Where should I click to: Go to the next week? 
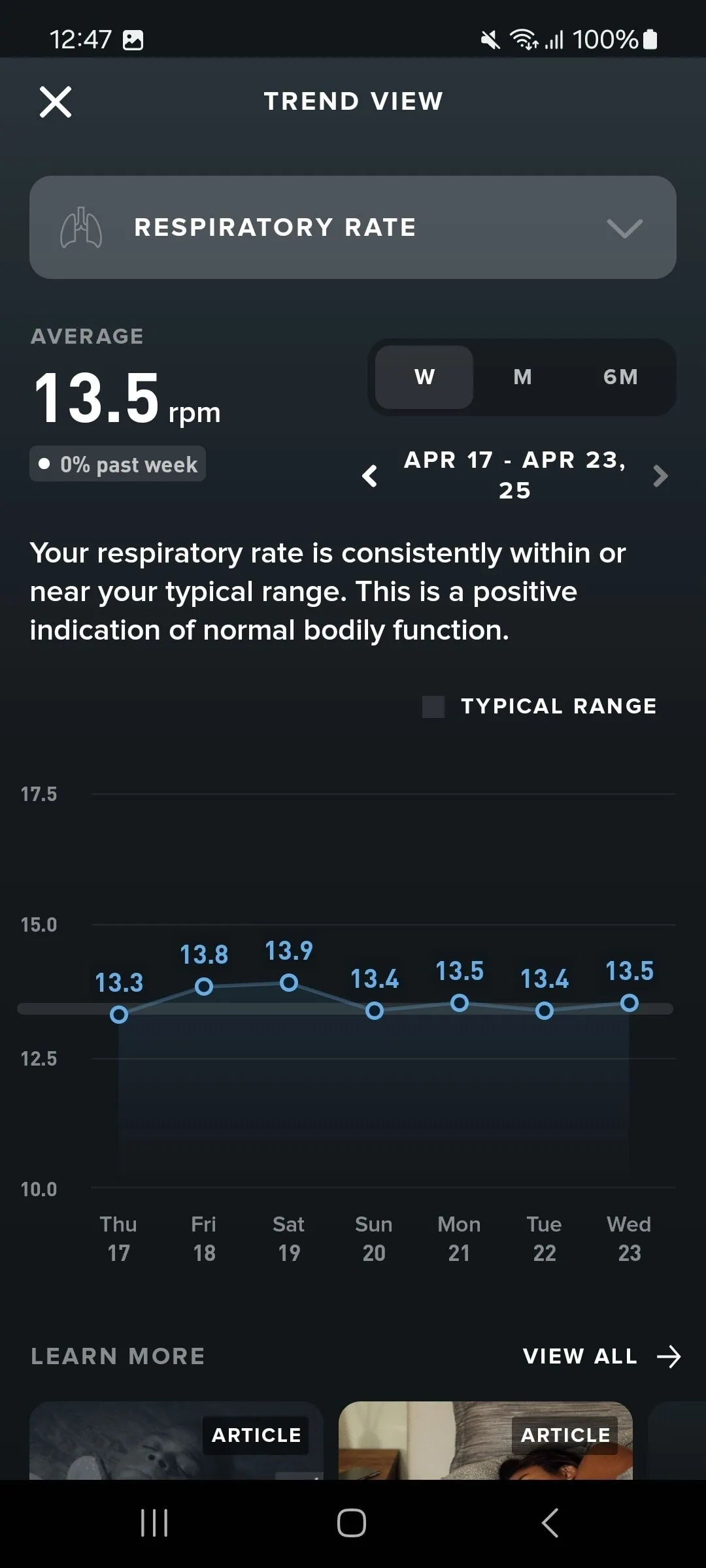(660, 476)
